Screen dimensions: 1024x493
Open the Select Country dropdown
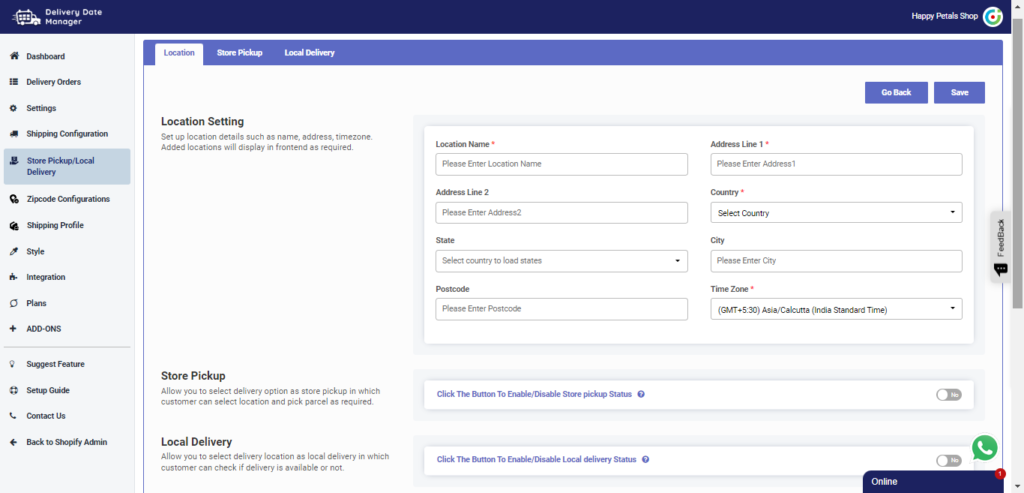(835, 213)
